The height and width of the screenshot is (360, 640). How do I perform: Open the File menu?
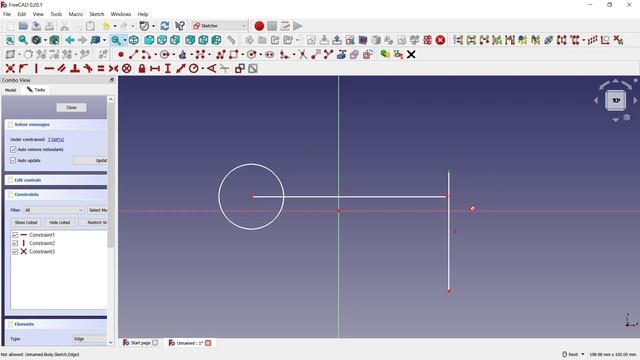click(x=7, y=14)
